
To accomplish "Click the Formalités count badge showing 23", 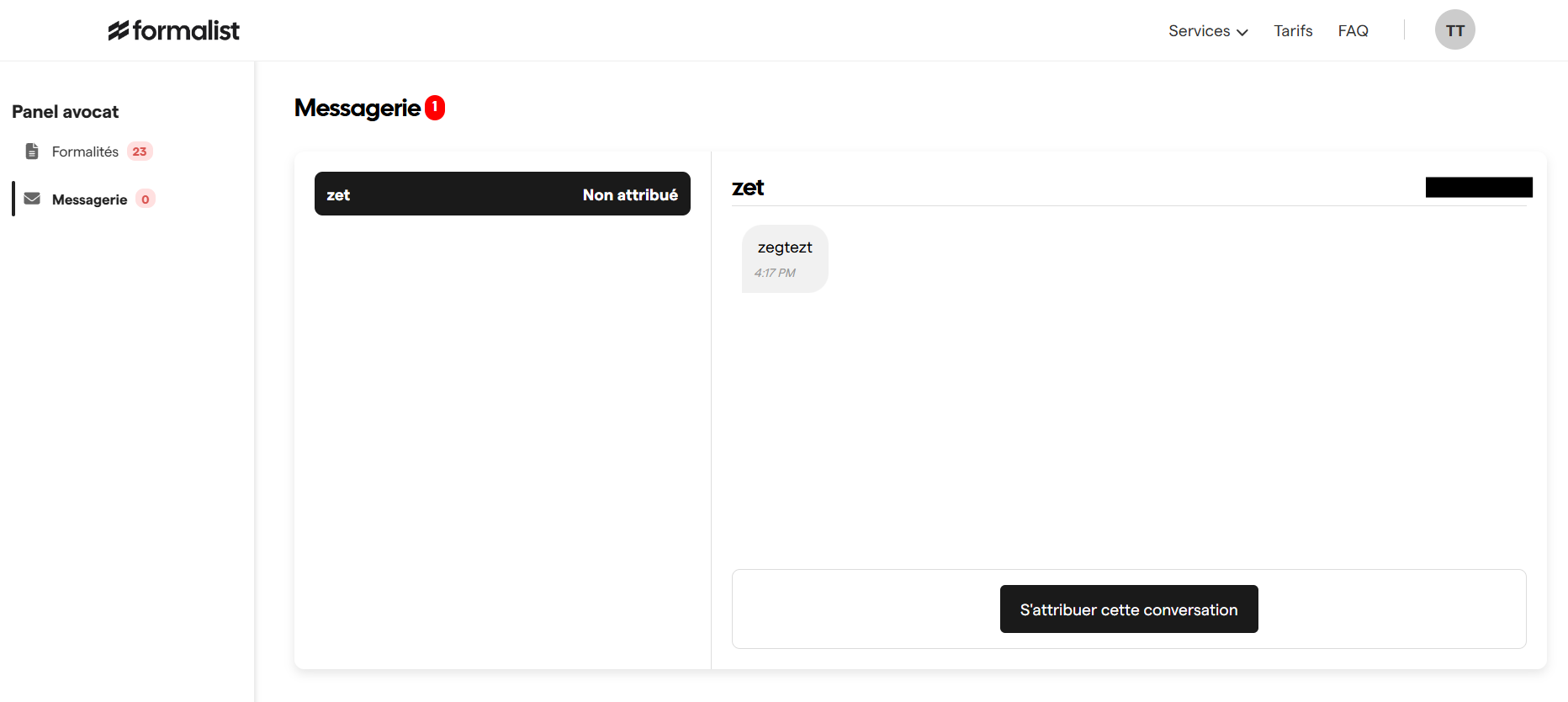I will (x=140, y=152).
